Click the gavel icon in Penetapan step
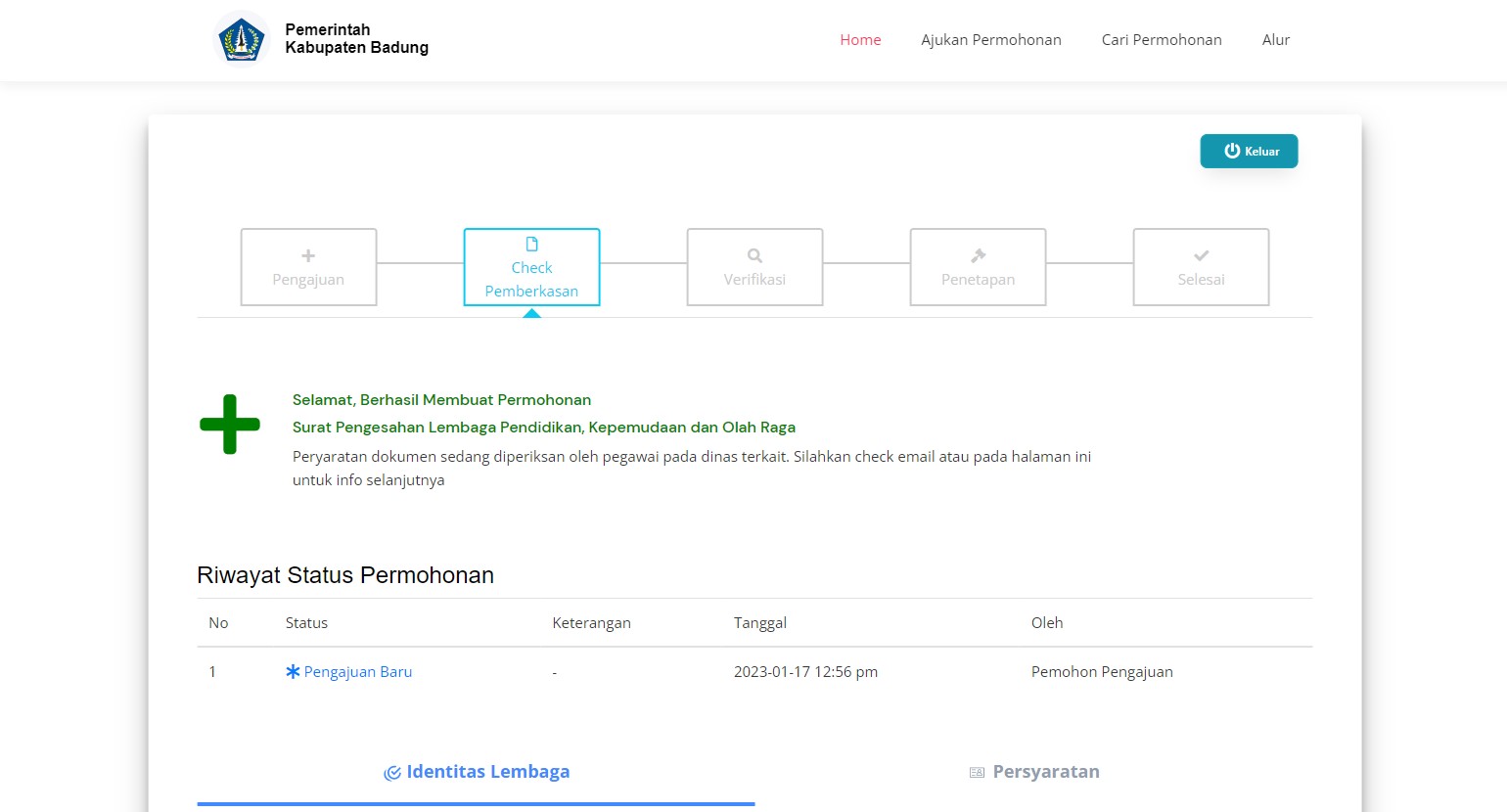Image resolution: width=1507 pixels, height=812 pixels. click(978, 256)
